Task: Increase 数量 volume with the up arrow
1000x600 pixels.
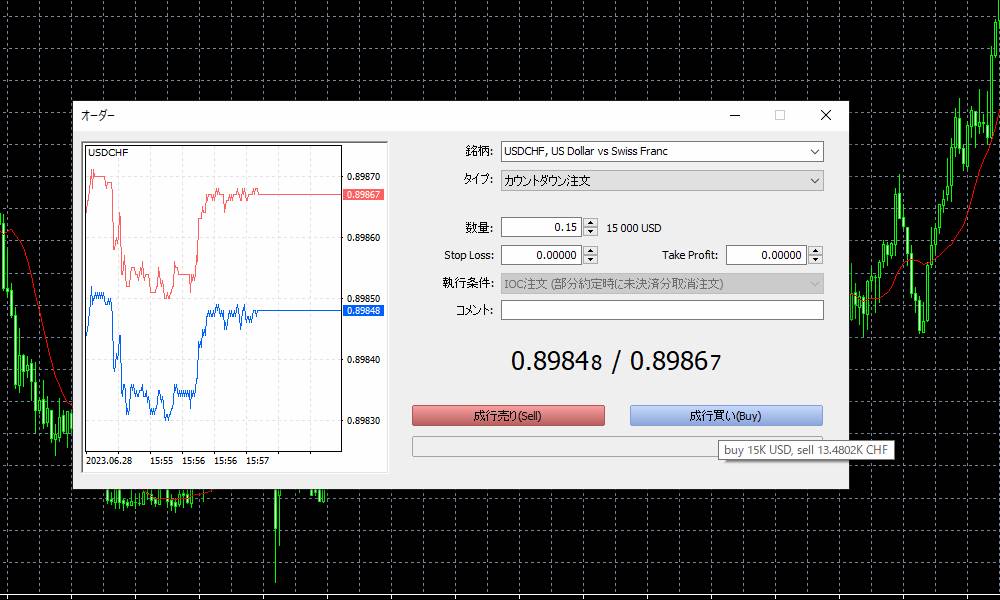Action: 591,223
